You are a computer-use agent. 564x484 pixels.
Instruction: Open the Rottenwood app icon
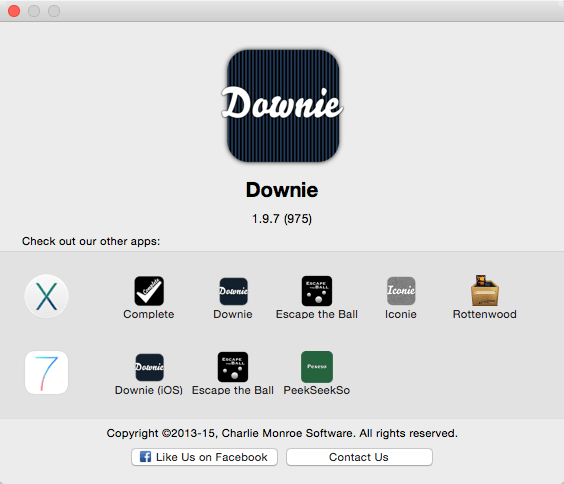(485, 290)
